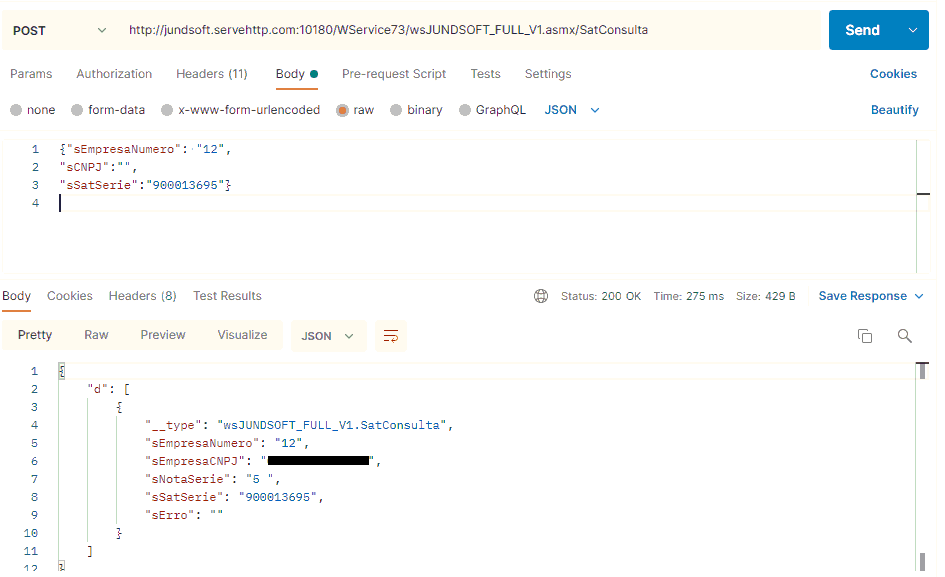Viewport: 945px width, 577px height.
Task: Expand the Send button arrow options
Action: [x=912, y=30]
